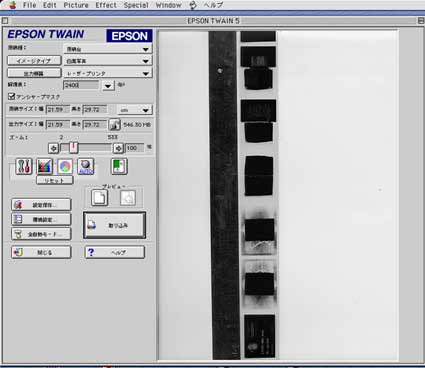This screenshot has width=425, height=368.
Task: Click the auto exposure AUTO icon
Action: click(x=86, y=166)
